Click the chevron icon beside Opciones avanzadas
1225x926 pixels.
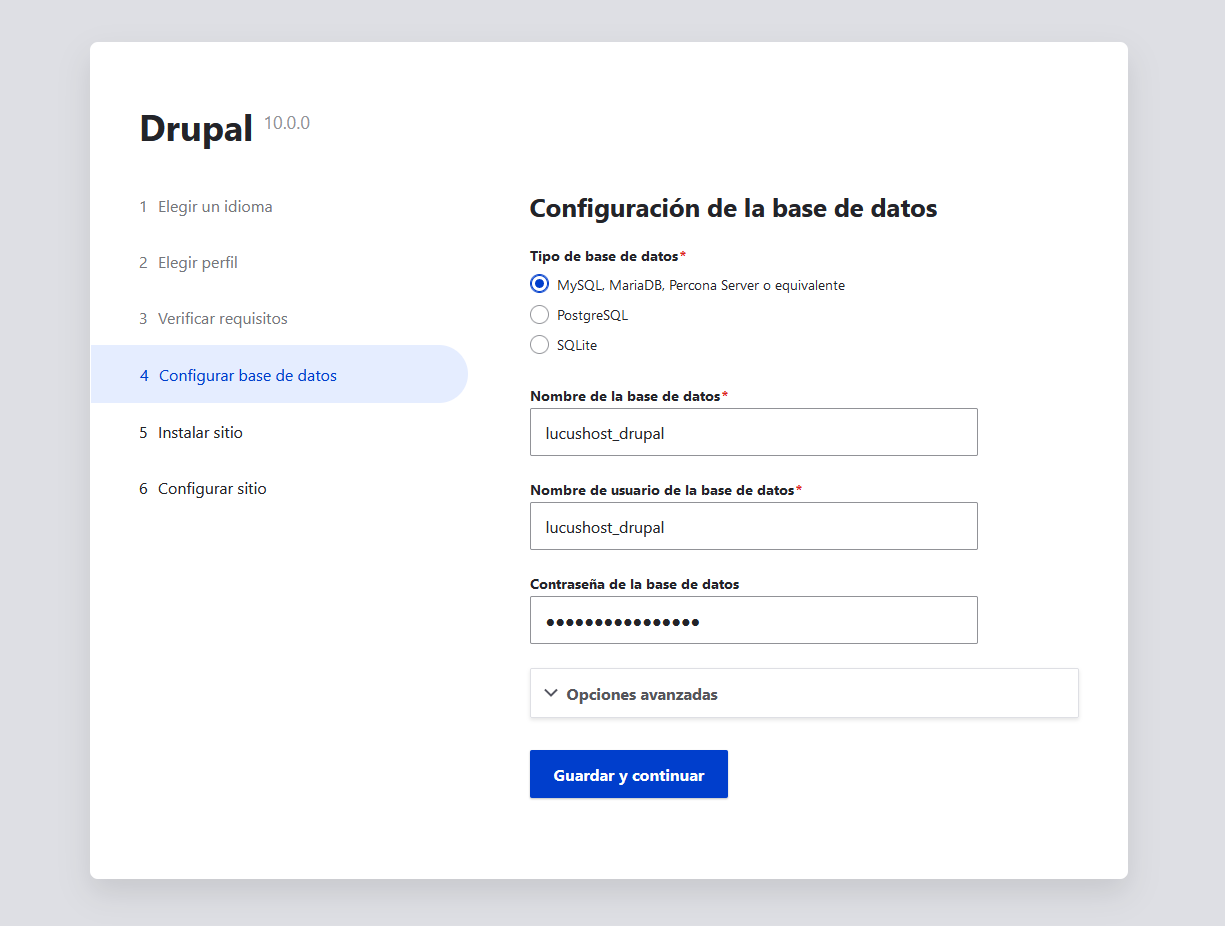pyautogui.click(x=550, y=693)
